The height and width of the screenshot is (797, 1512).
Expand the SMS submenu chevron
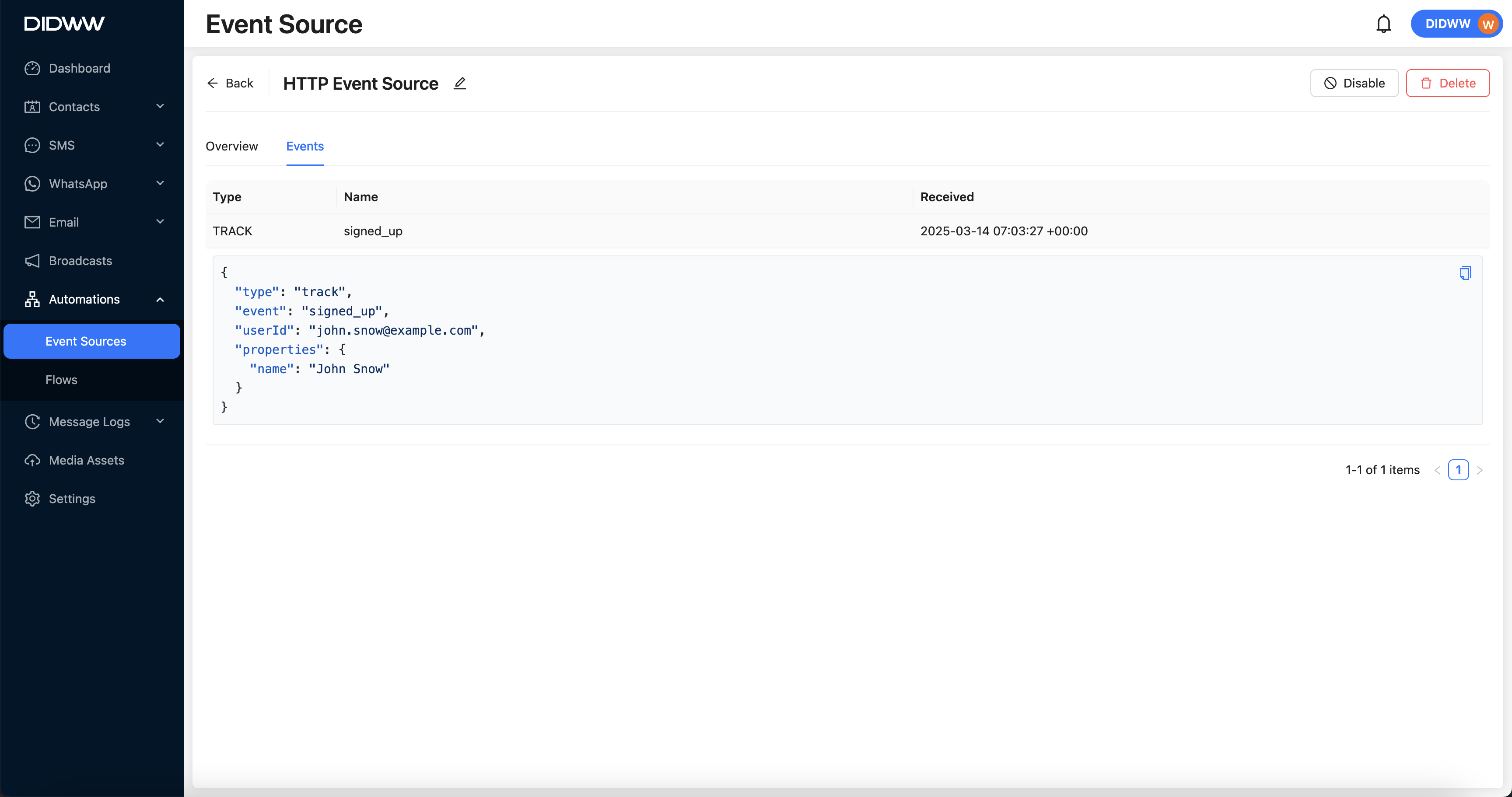(160, 144)
